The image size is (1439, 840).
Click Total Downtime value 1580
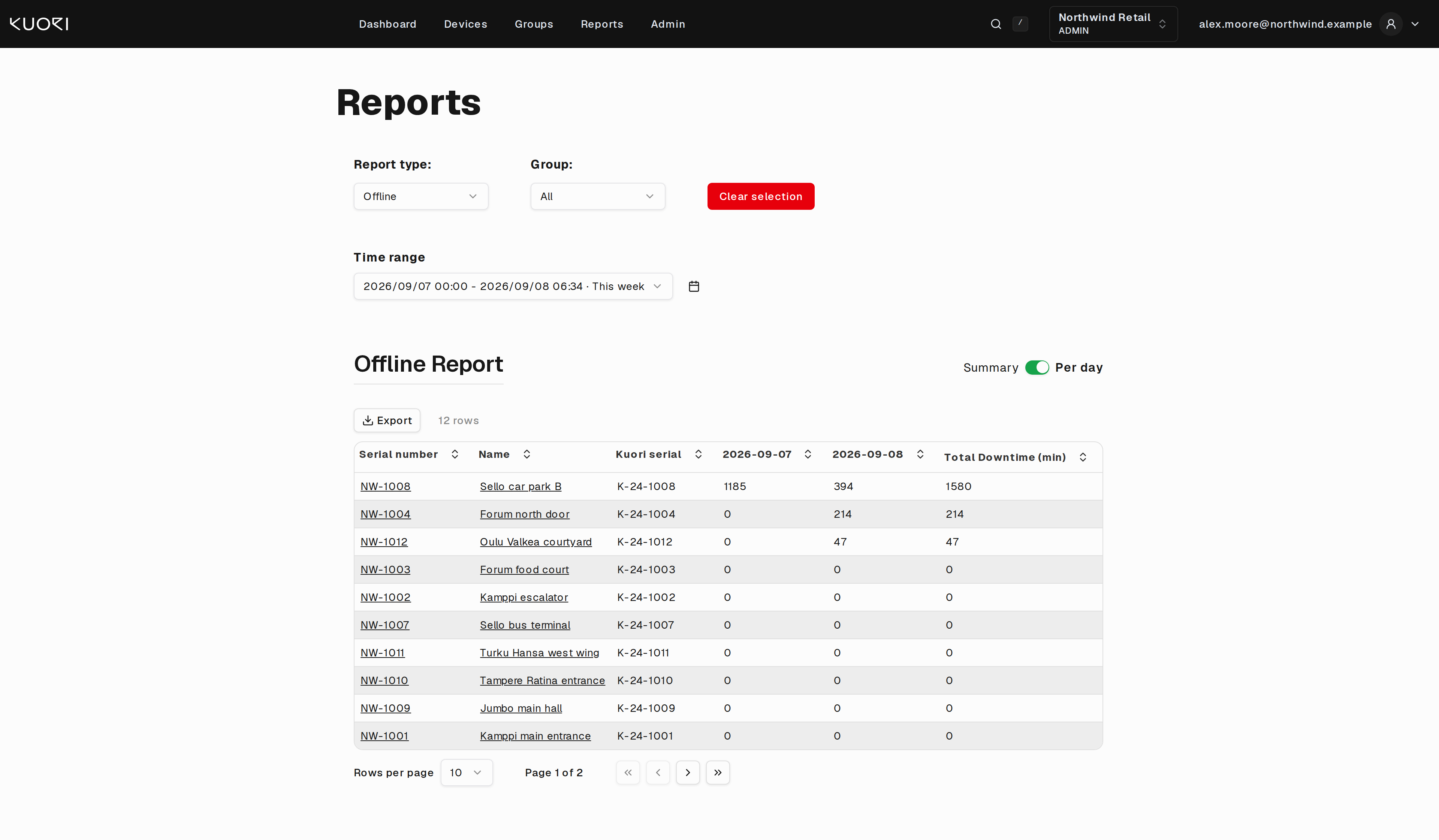point(958,487)
